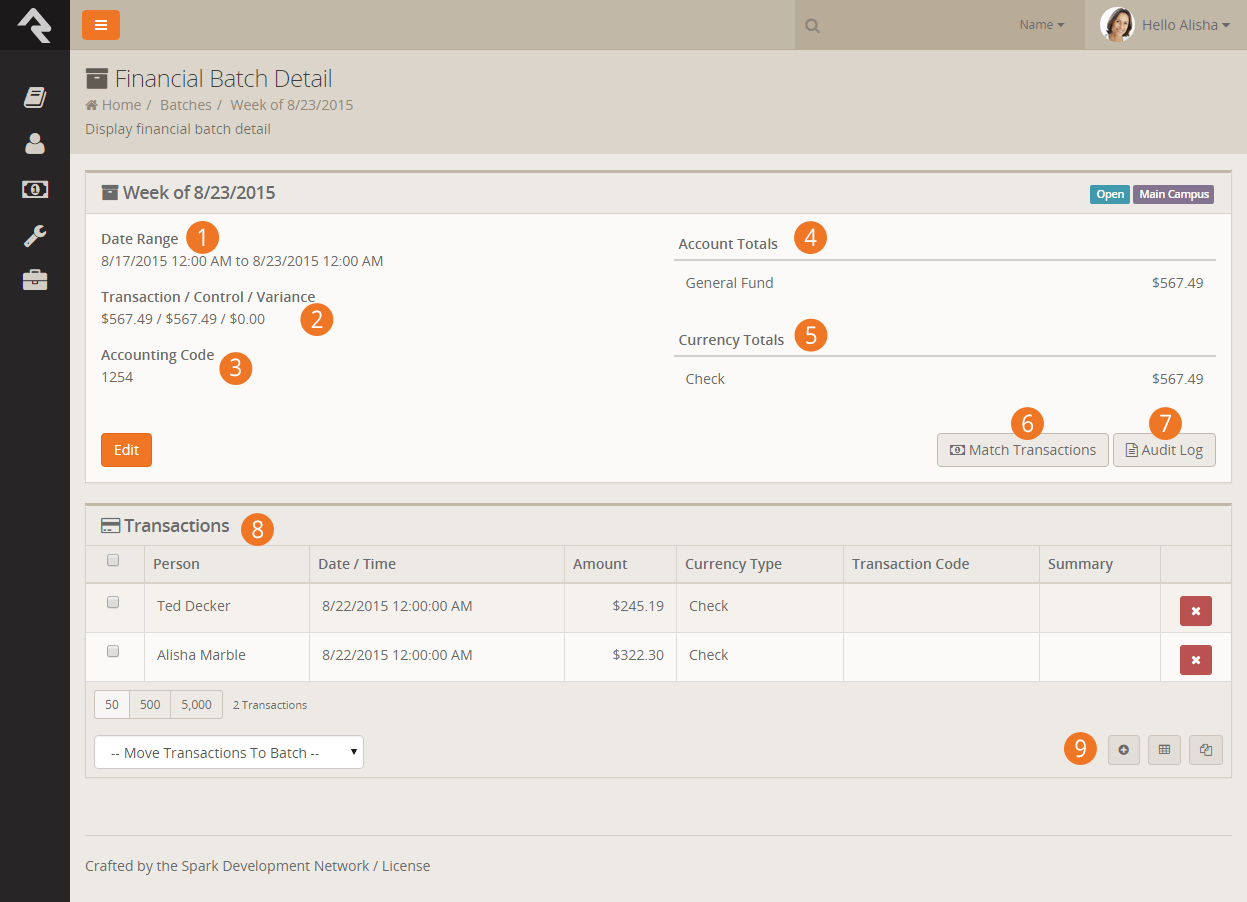Go to Batches in breadcrumb

click(x=186, y=105)
